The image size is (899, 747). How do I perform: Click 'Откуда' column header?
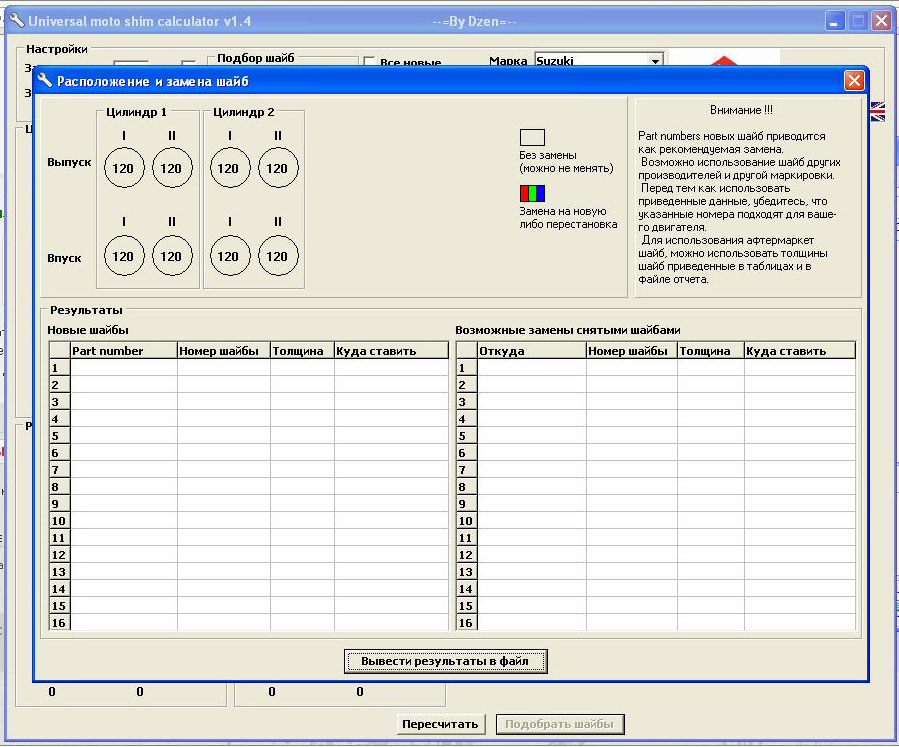click(x=531, y=350)
